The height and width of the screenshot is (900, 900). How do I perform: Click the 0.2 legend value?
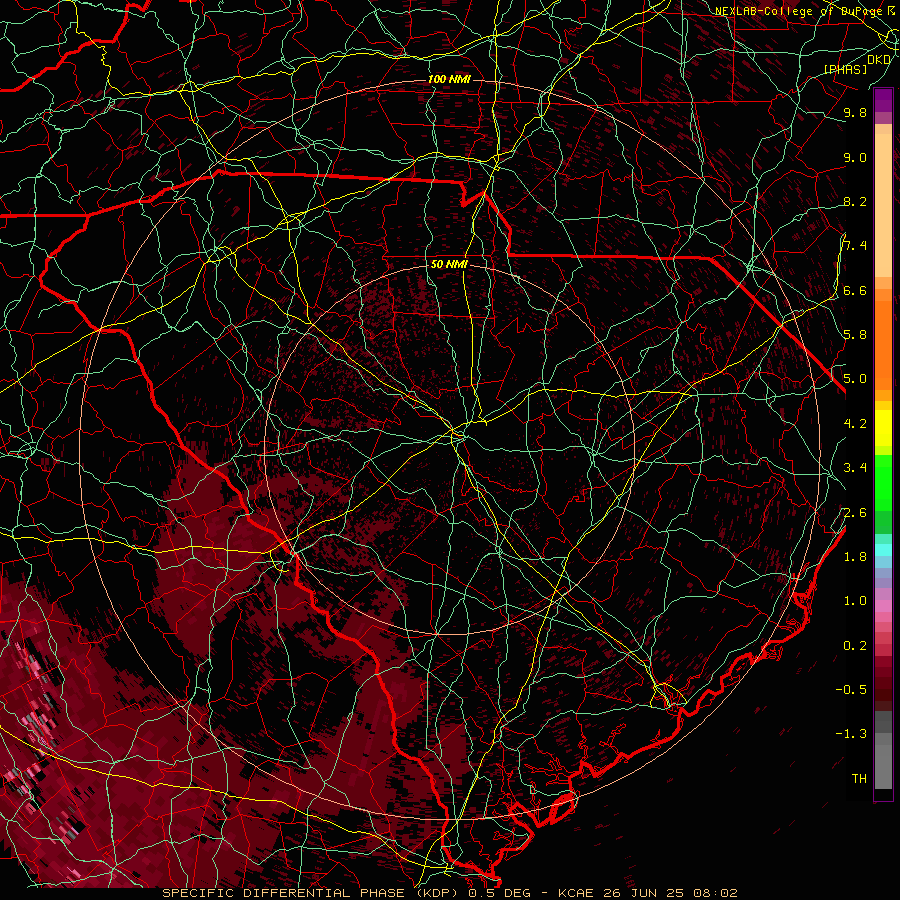(x=855, y=645)
